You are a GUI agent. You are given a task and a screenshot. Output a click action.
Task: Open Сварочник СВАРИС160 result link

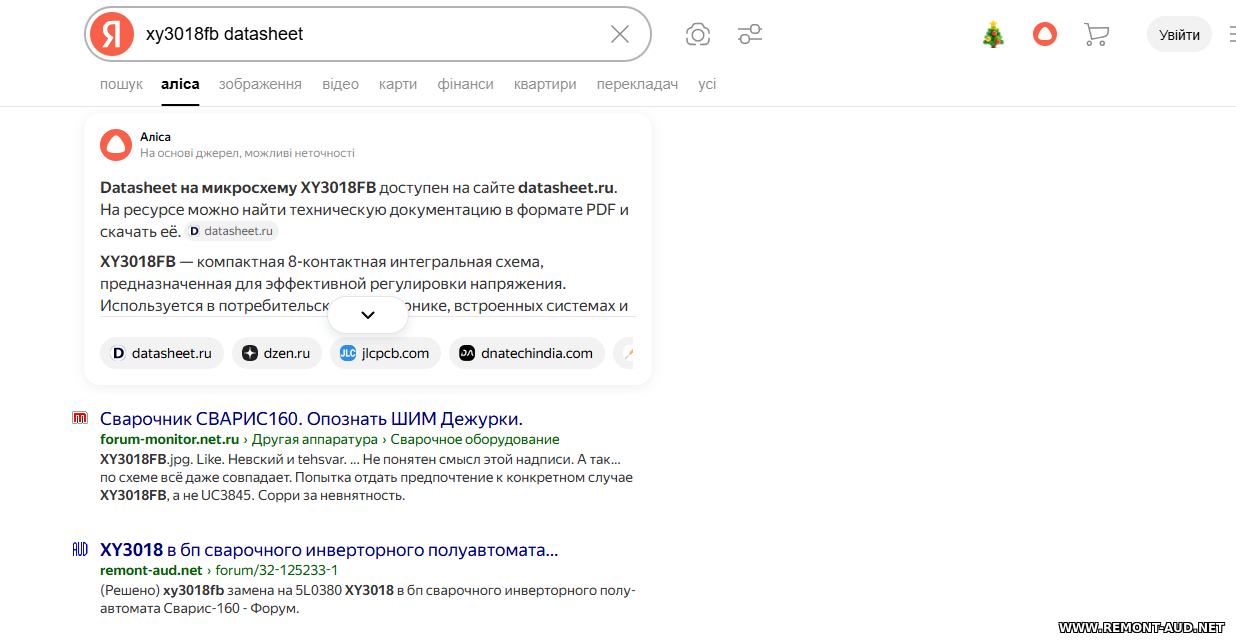[x=311, y=418]
